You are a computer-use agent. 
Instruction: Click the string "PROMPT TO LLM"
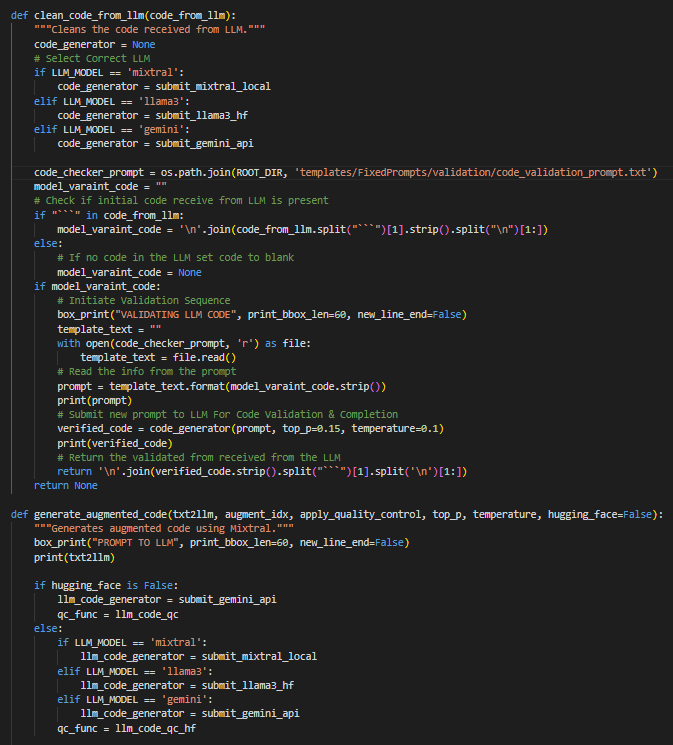click(x=135, y=543)
